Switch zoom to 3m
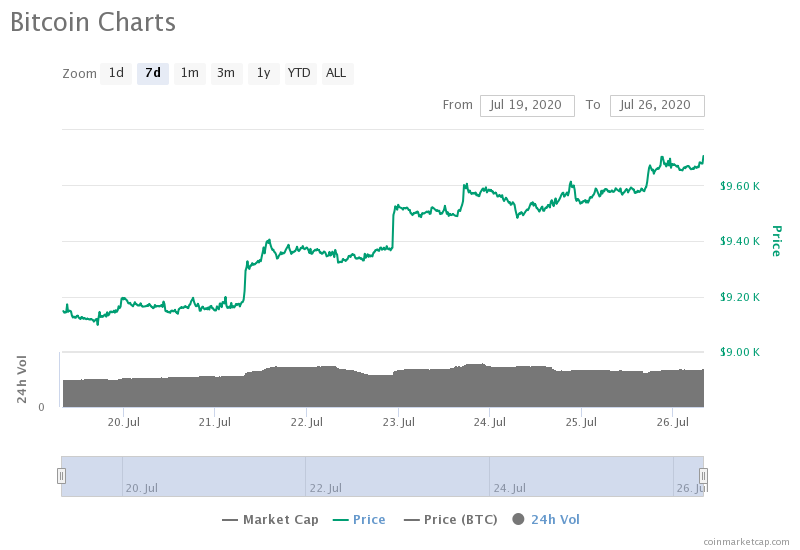The width and height of the screenshot is (800, 550). pyautogui.click(x=226, y=73)
